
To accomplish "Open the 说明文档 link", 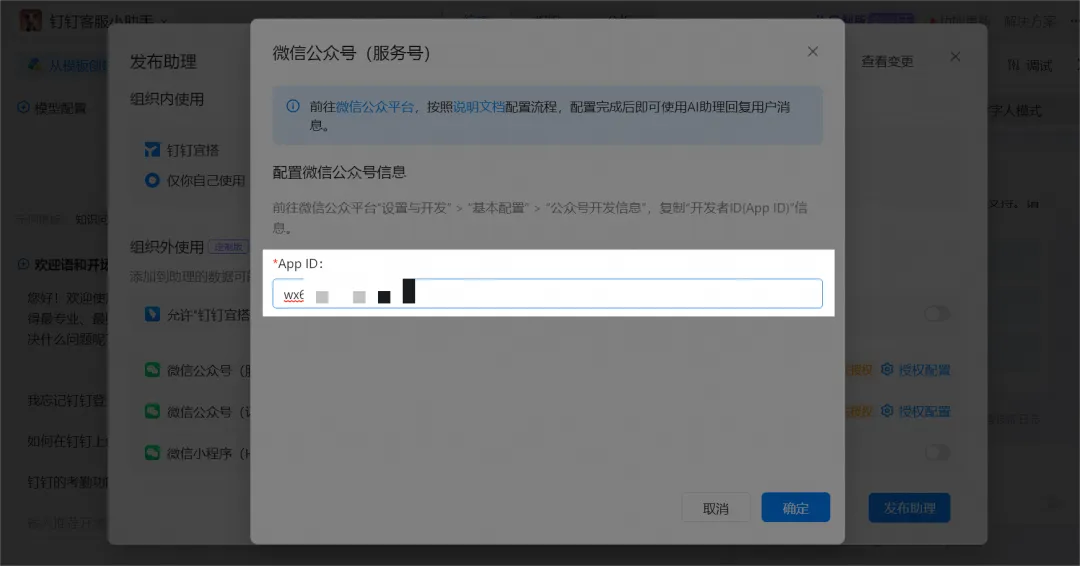I will 479,107.
